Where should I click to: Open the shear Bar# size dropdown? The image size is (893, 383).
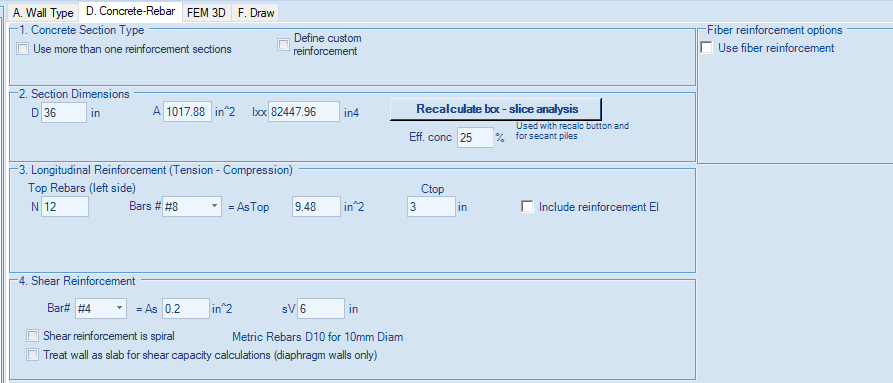pyautogui.click(x=100, y=308)
